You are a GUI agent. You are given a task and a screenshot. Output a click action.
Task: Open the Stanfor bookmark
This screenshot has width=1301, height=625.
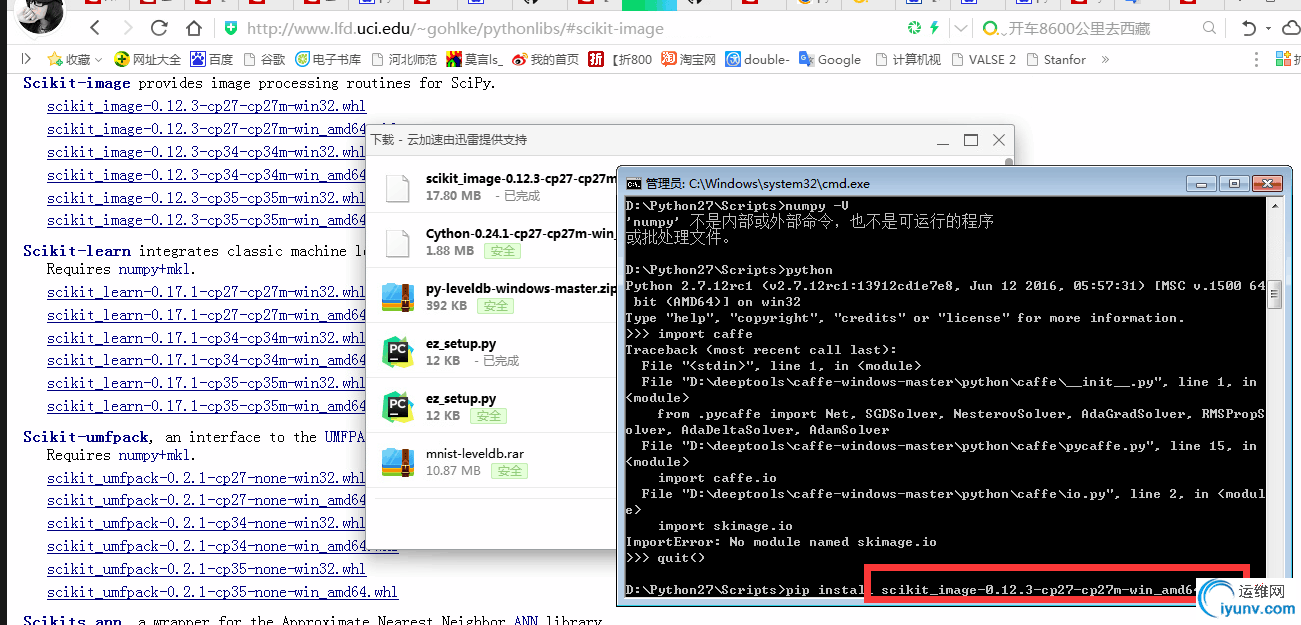[1056, 59]
